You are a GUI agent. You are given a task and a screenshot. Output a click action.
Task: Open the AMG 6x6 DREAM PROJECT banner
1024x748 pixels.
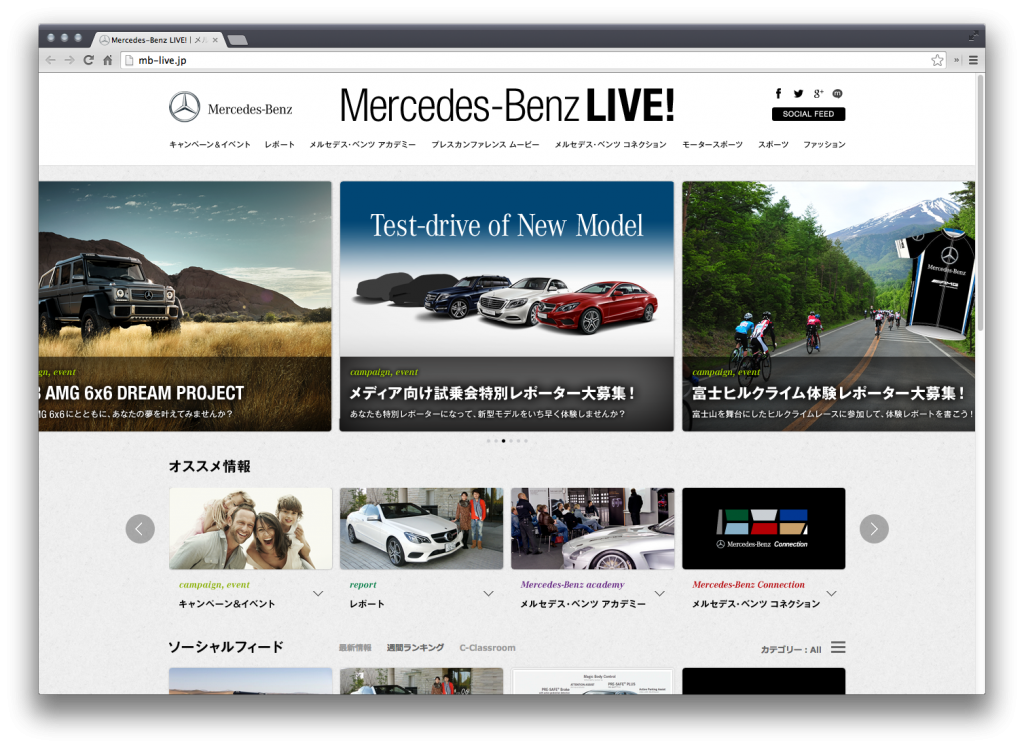[185, 306]
